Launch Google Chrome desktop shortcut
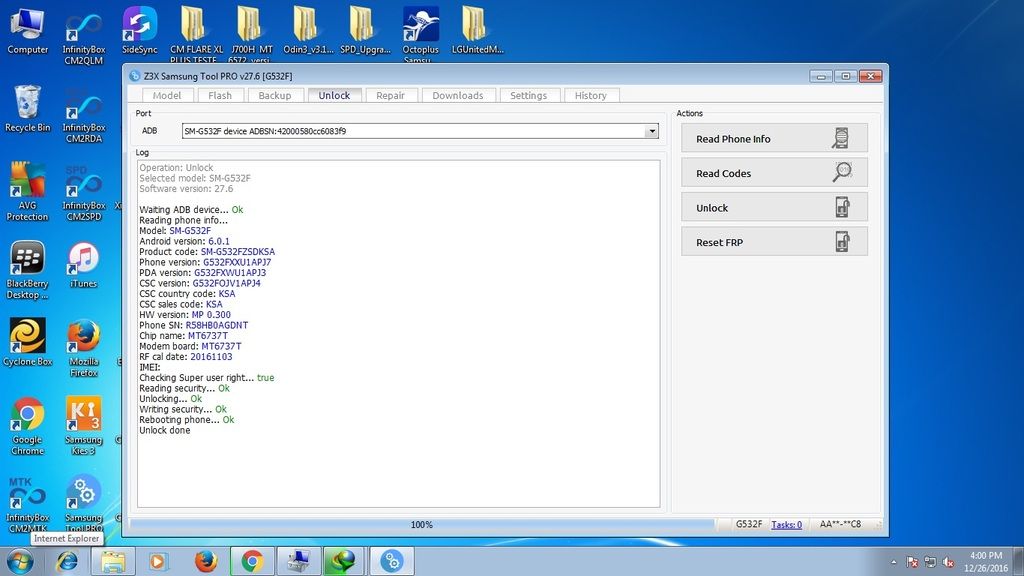 click(27, 418)
